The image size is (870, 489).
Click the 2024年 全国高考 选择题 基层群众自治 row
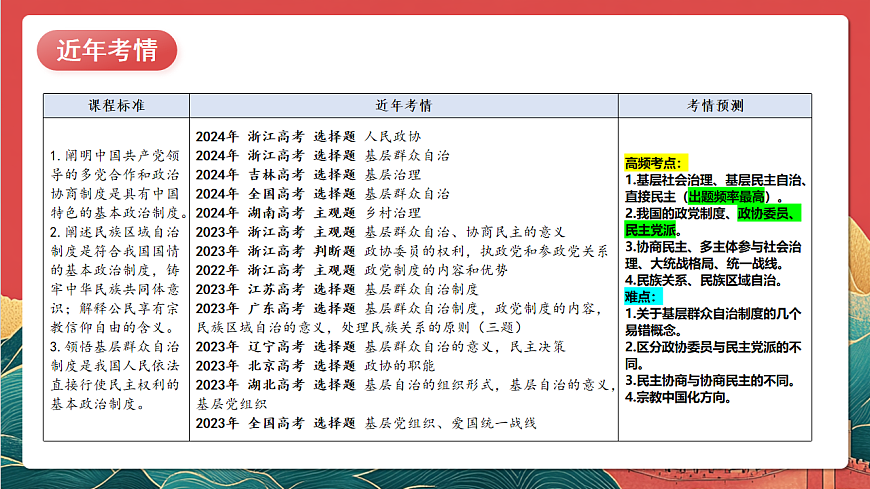point(322,194)
